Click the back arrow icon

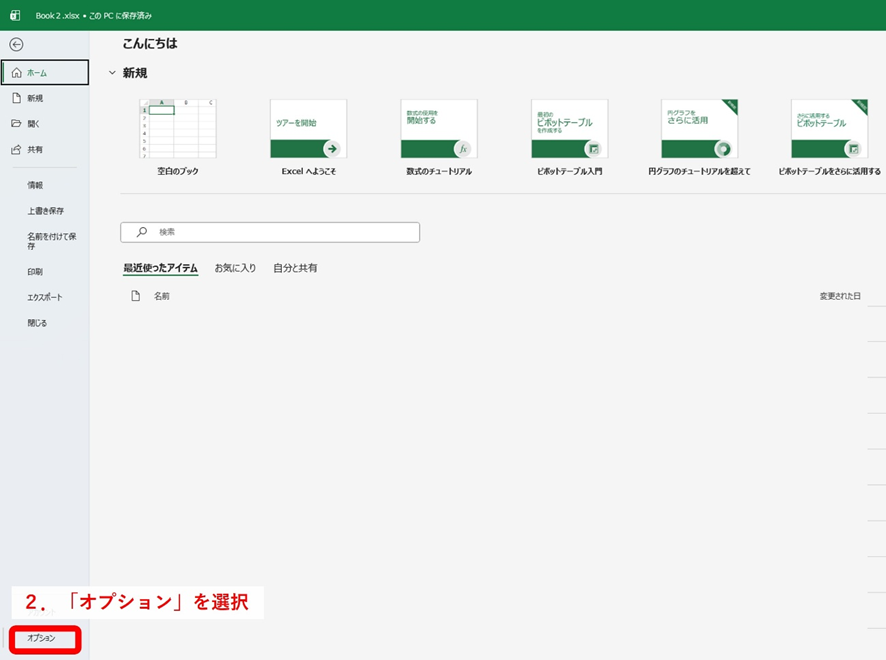[x=16, y=45]
